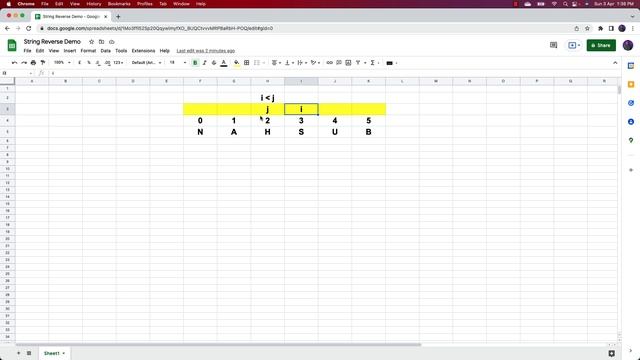The height and width of the screenshot is (360, 640).
Task: Open the Tools menu in Sheets
Action: click(121, 51)
